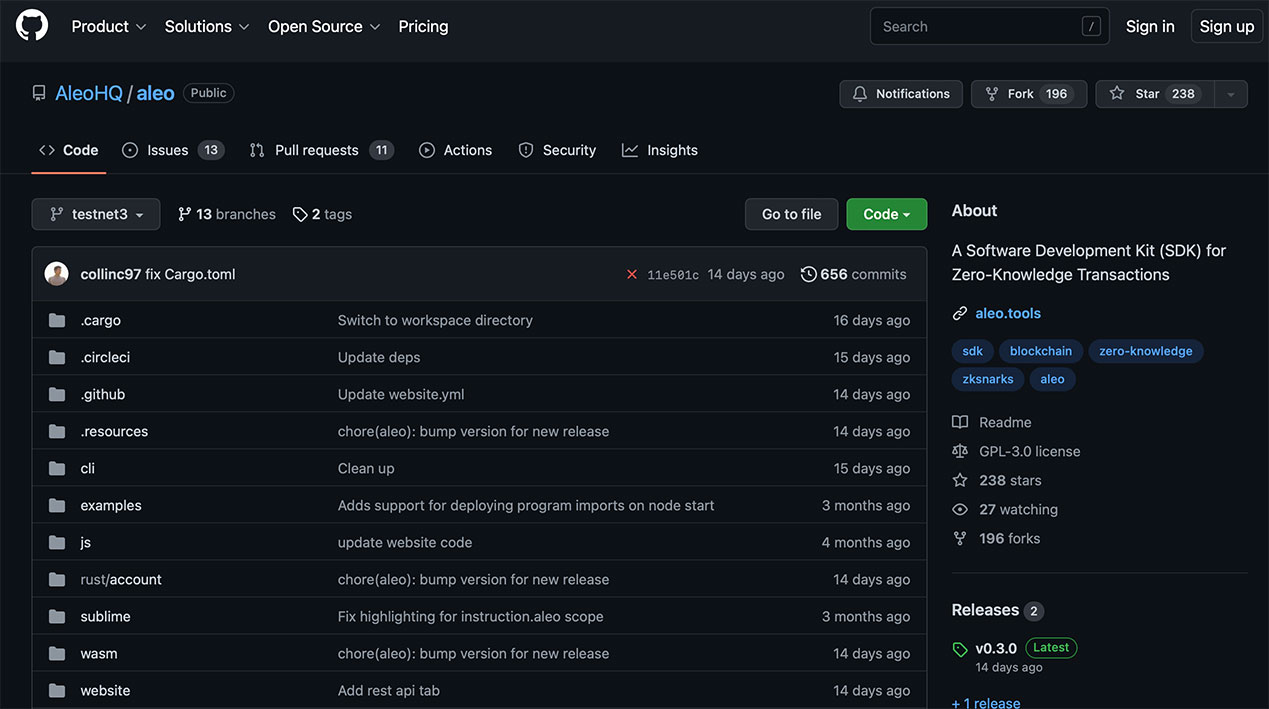Open the Pricing link

click(423, 26)
